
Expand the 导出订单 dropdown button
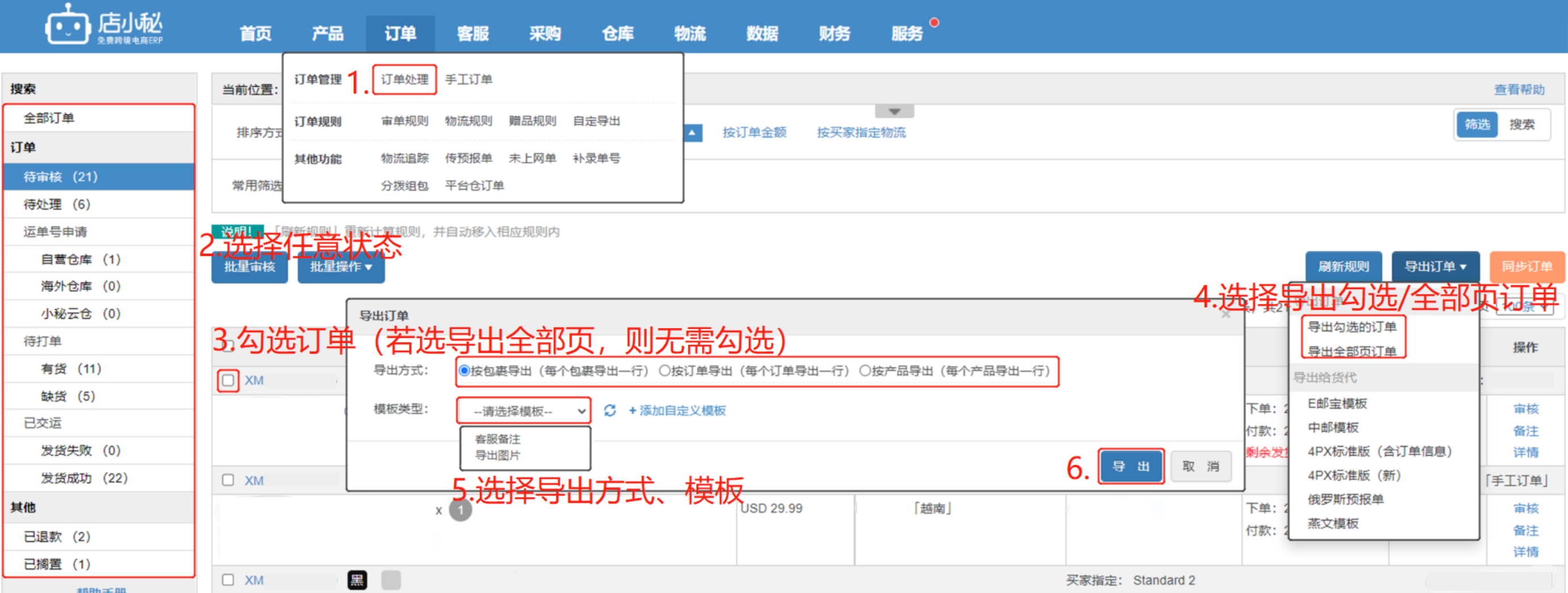[x=1435, y=267]
